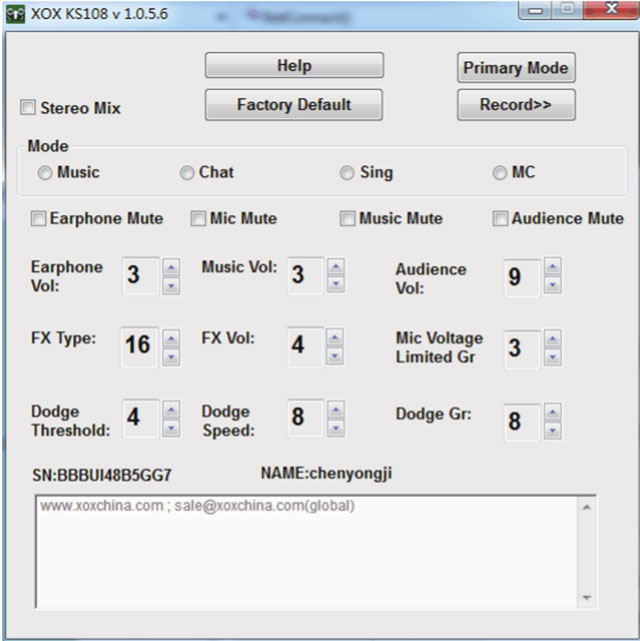Toggle the Audience Mute checkbox

coord(500,218)
